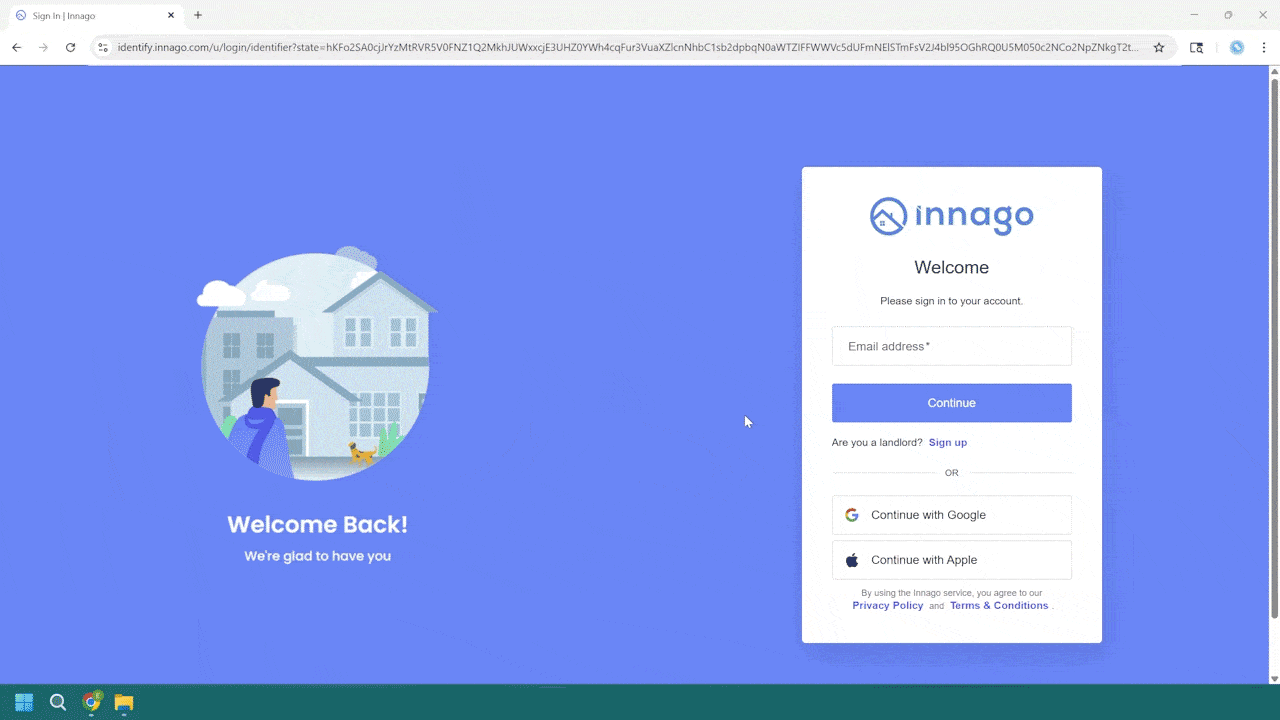The image size is (1280, 720).
Task: Go back to previous page
Action: [x=16, y=47]
